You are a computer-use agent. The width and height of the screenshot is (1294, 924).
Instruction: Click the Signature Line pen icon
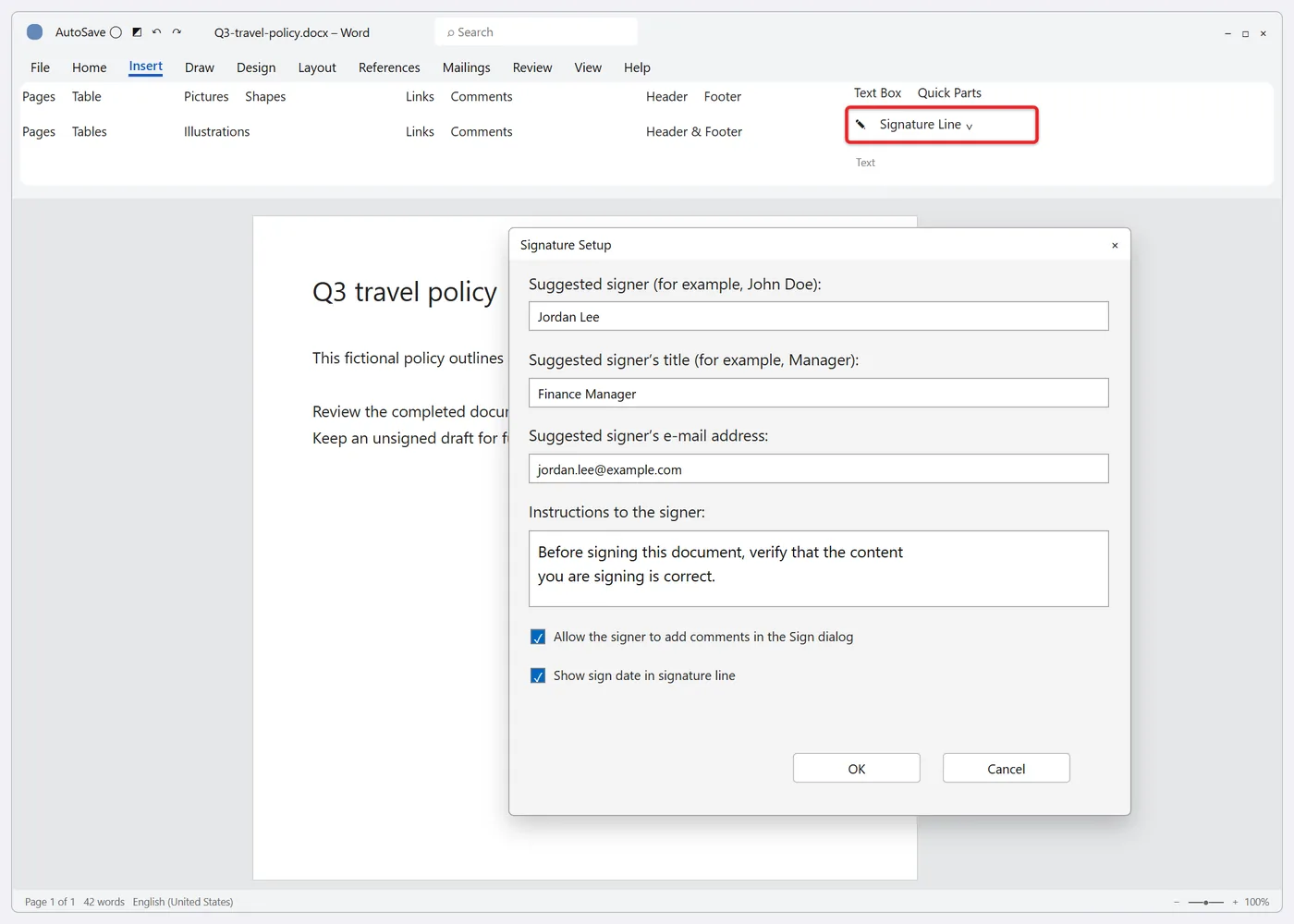861,125
